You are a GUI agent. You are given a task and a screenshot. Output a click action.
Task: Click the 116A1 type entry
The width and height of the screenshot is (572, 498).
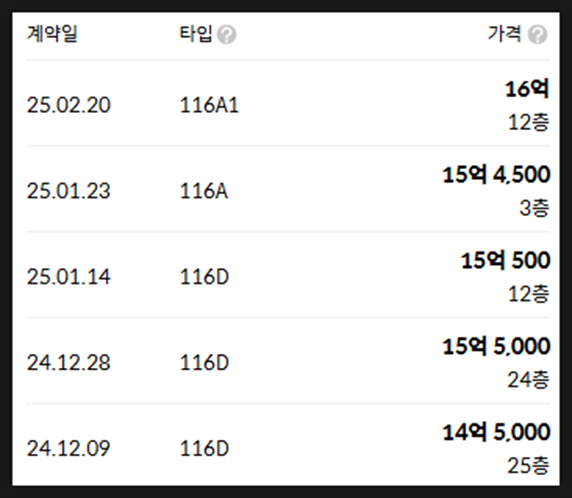point(209,105)
